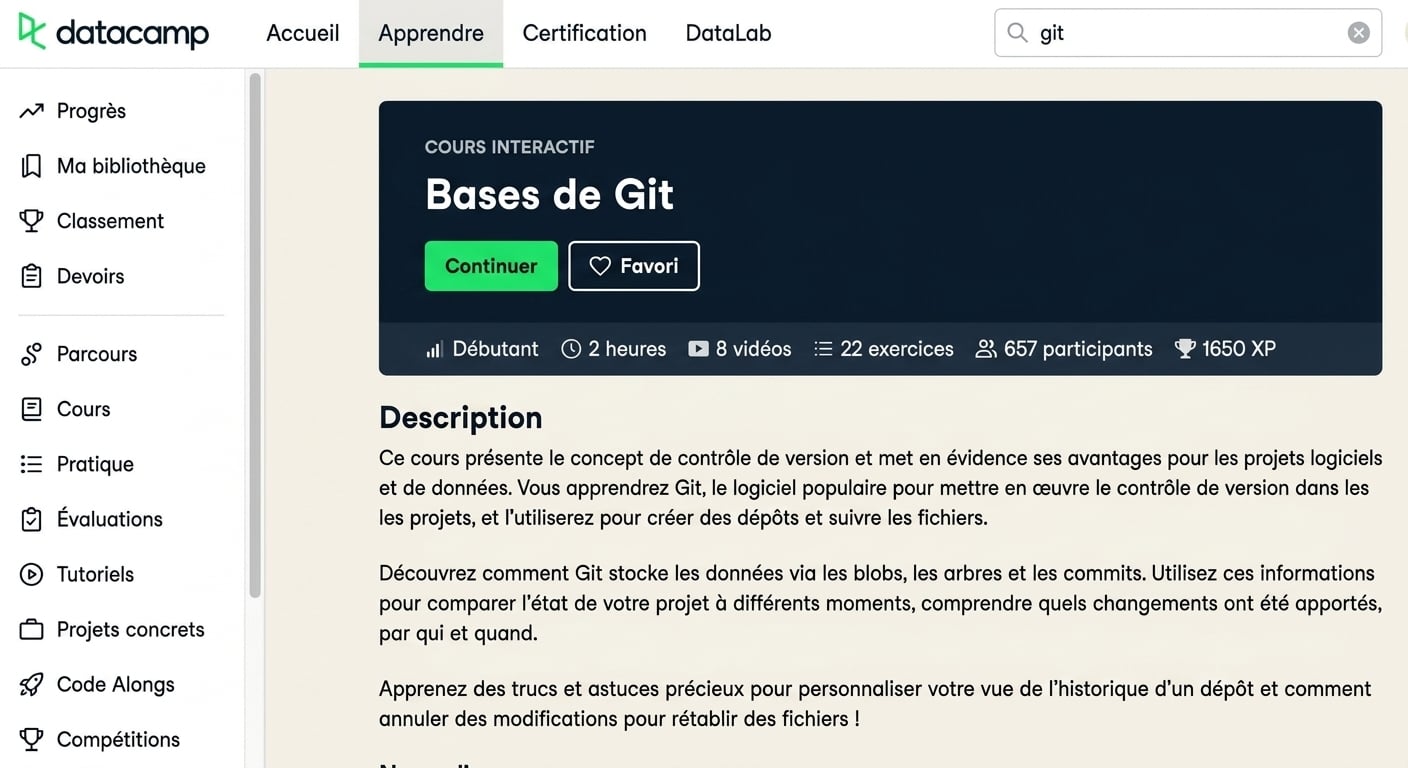Viewport: 1408px width, 768px height.
Task: Click the Cours document icon
Action: [x=32, y=409]
